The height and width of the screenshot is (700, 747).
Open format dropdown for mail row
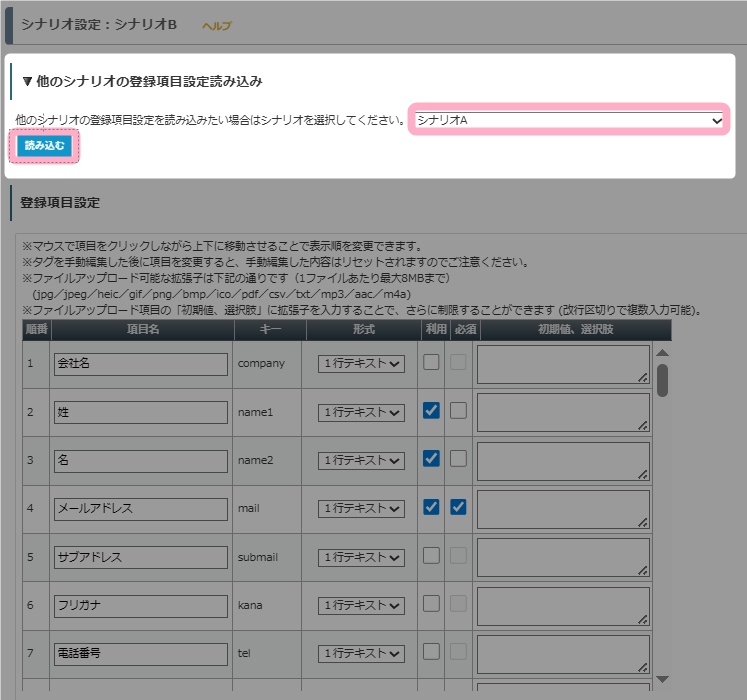[x=361, y=509]
